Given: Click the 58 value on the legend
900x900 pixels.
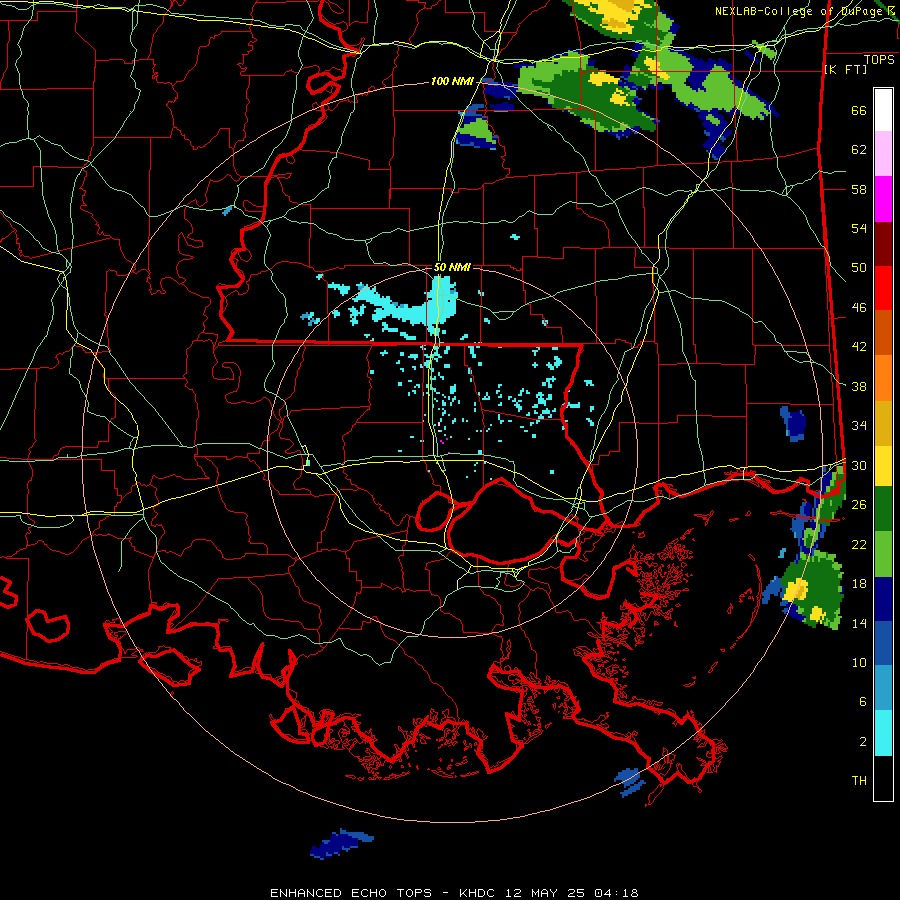Looking at the screenshot, I should (x=859, y=189).
